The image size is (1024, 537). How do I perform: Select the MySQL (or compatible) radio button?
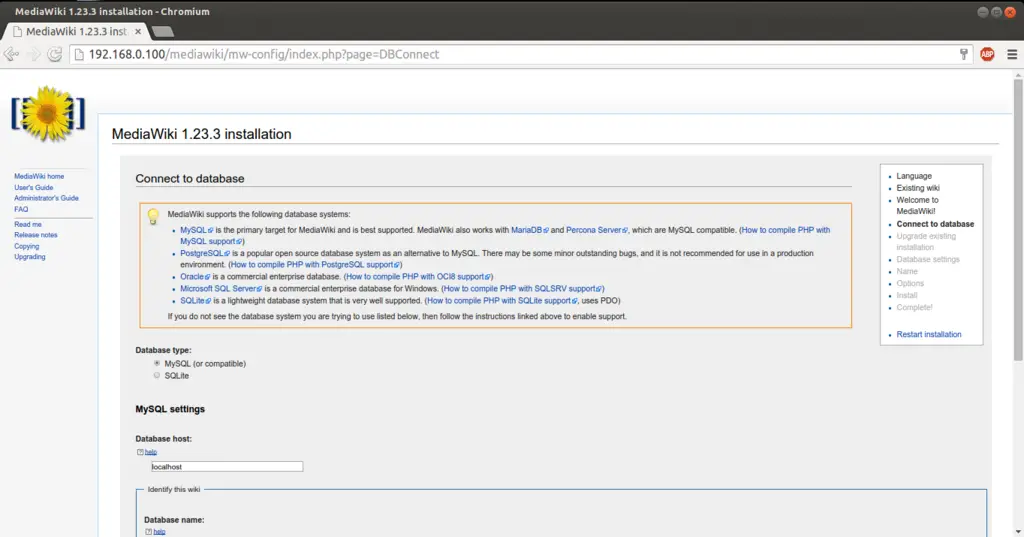click(157, 363)
